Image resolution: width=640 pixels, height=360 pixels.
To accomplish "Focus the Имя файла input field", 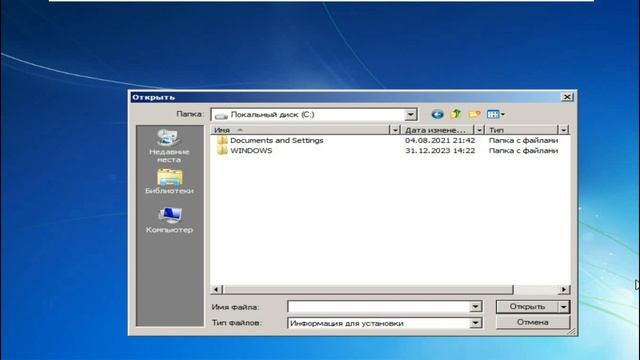I will click(x=379, y=307).
